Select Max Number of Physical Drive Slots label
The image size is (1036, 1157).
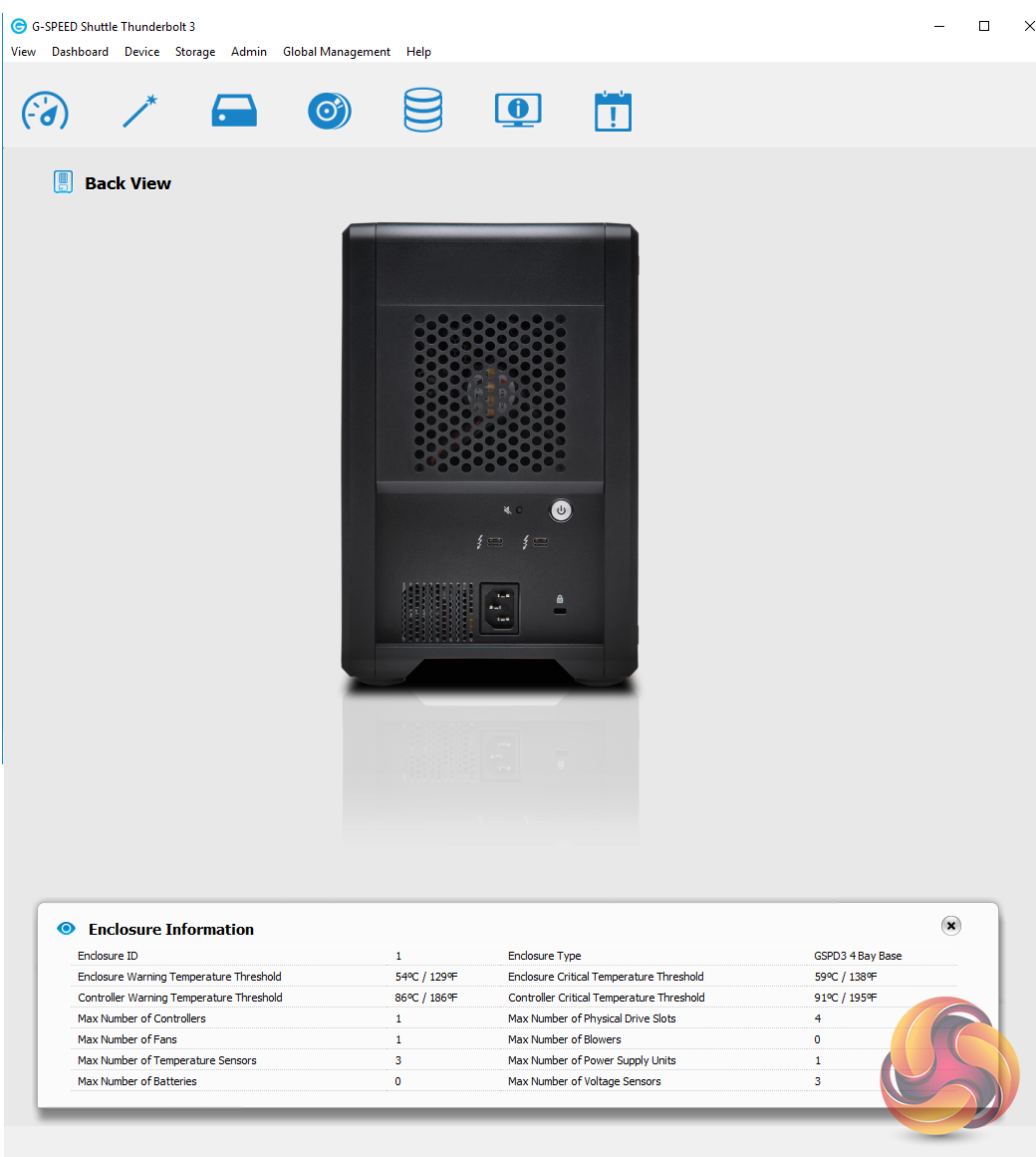(x=592, y=1018)
